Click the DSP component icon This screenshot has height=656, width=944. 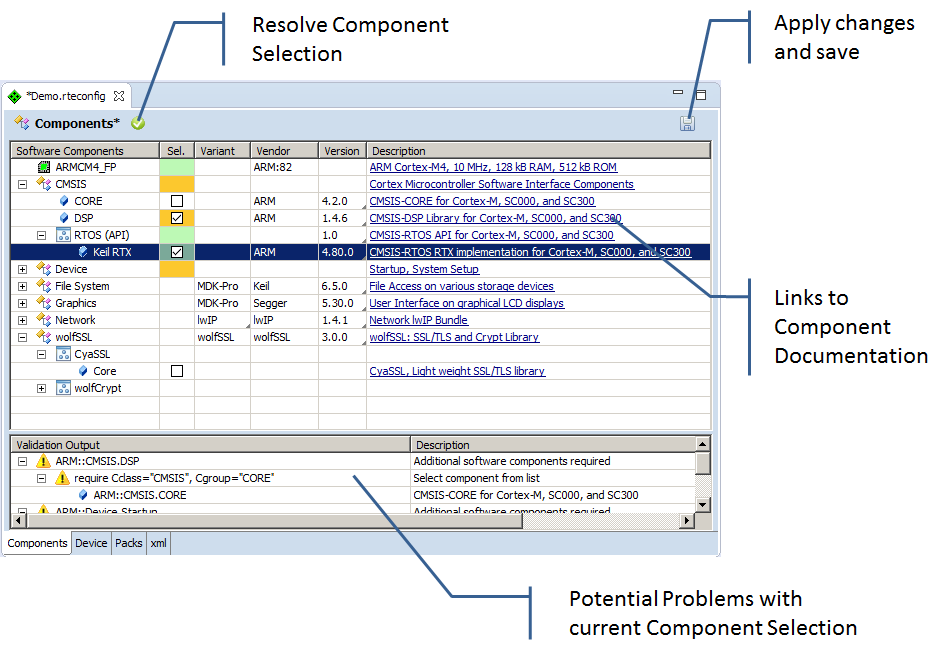pos(64,218)
